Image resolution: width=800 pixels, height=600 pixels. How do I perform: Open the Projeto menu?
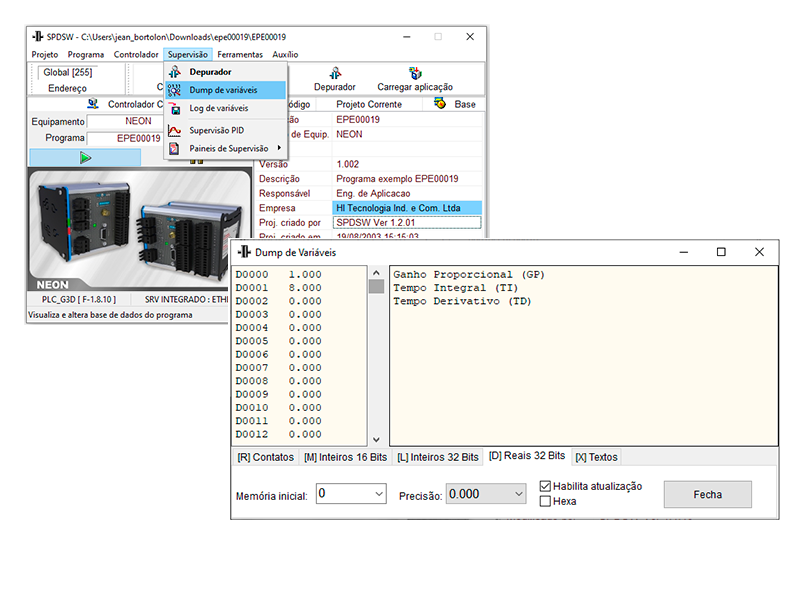click(x=45, y=55)
